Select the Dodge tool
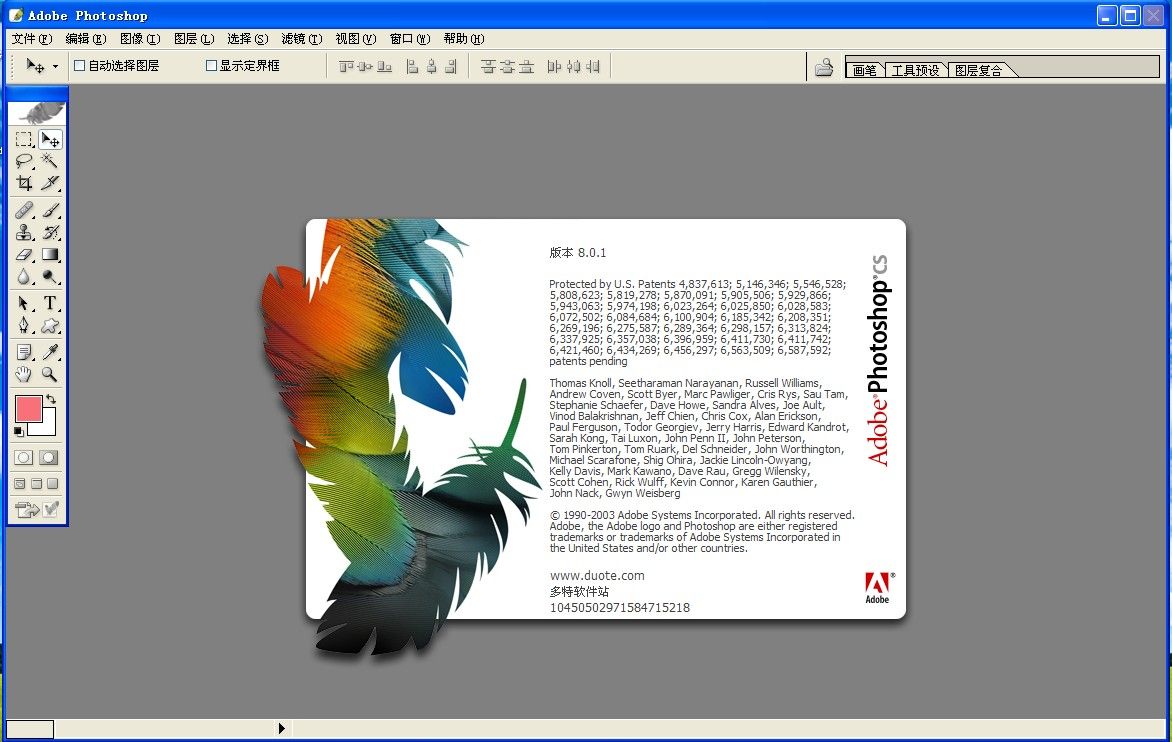 (x=50, y=276)
